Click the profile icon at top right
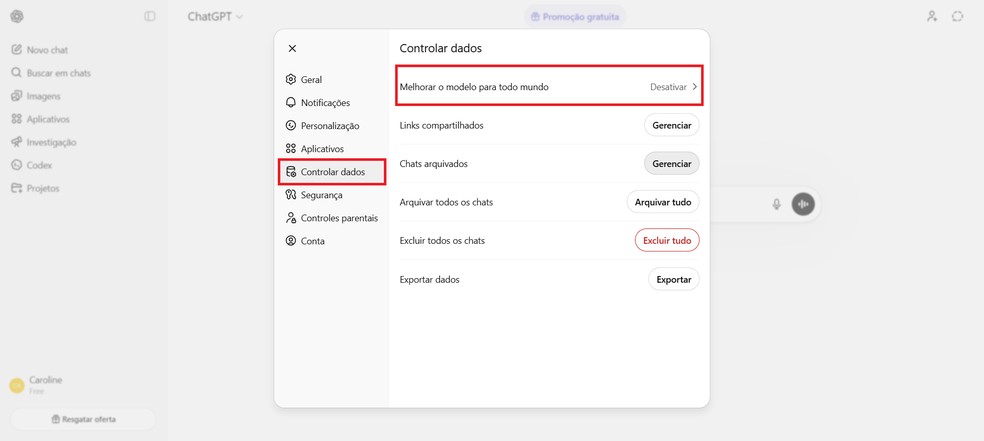The width and height of the screenshot is (984, 441). (932, 16)
